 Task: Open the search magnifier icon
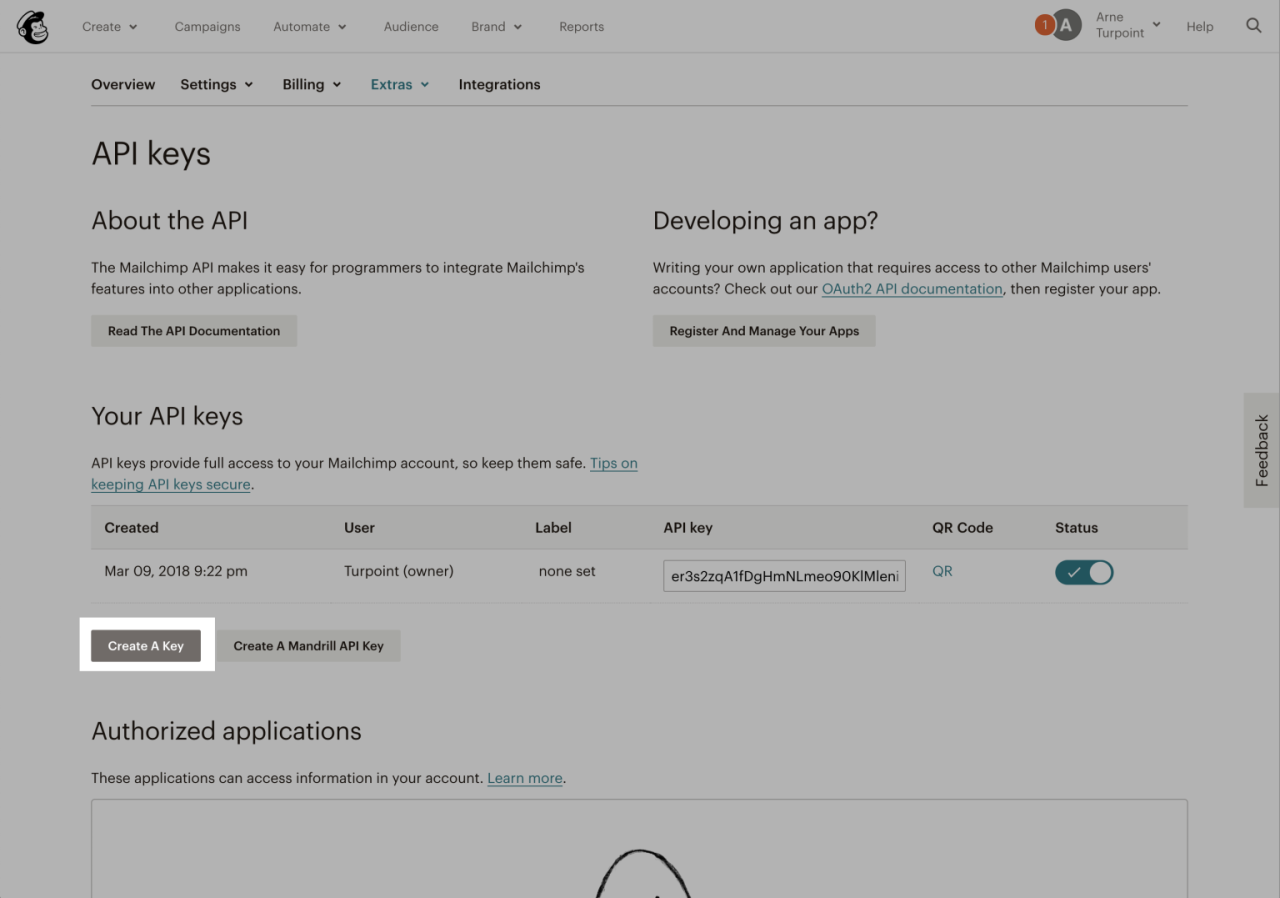click(x=1253, y=26)
